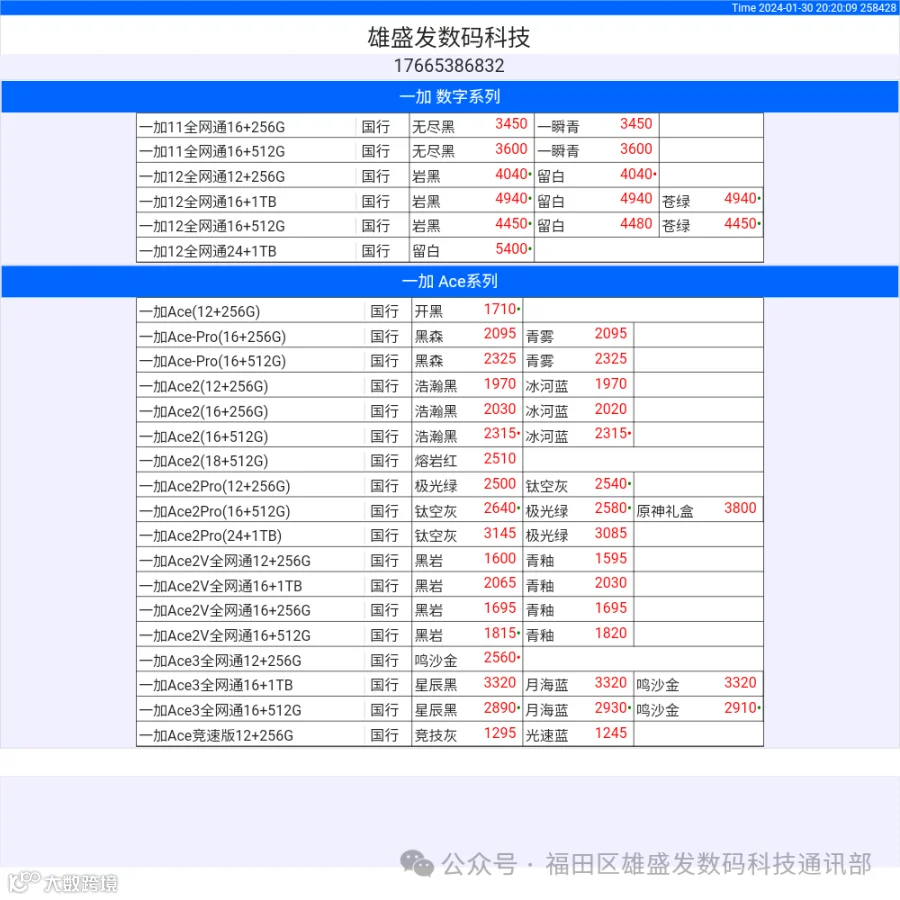Viewport: 900px width, 900px height.
Task: Click the 极光绿 price 2500 for Ace2Pro 12+256G
Action: [500, 484]
